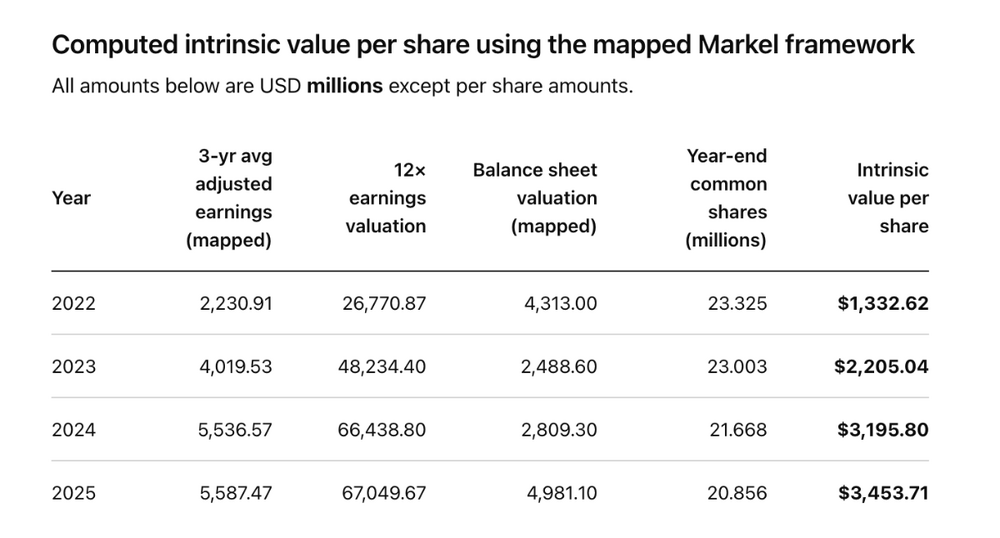The height and width of the screenshot is (538, 1000).
Task: Click the 3-yr avg adjusted earnings header
Action: point(229,198)
